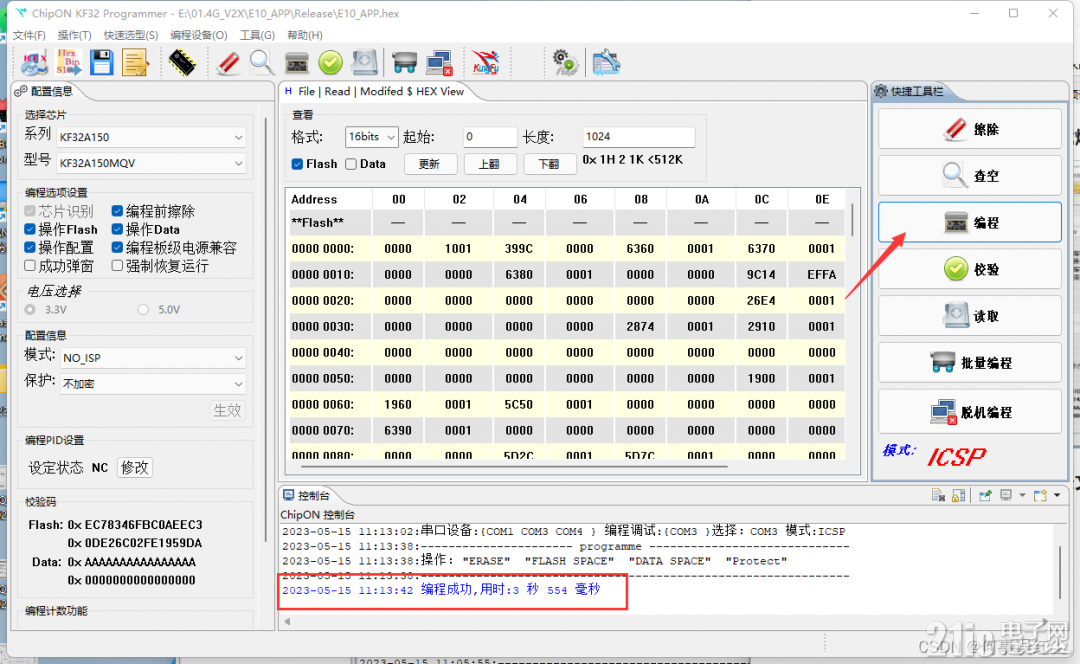The image size is (1080, 664).
Task: Click the wrench tools toolbar icon
Action: point(606,63)
